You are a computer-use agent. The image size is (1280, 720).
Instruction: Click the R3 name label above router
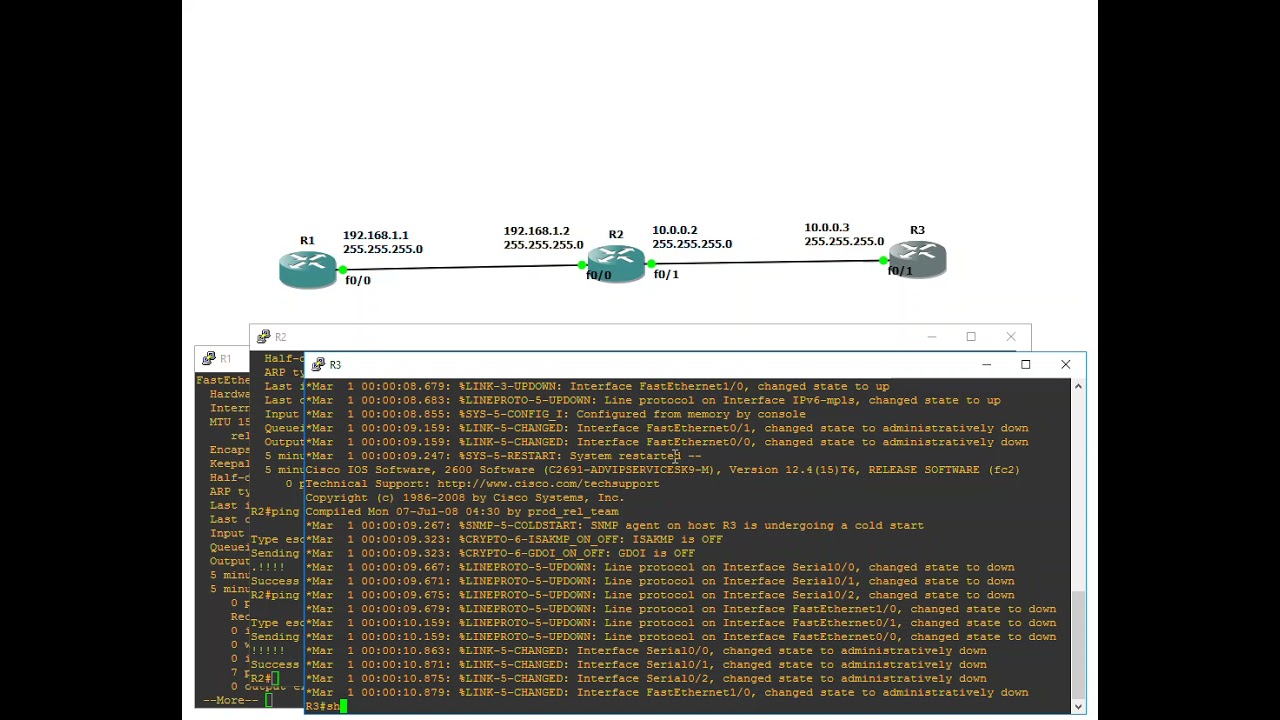pyautogui.click(x=917, y=230)
